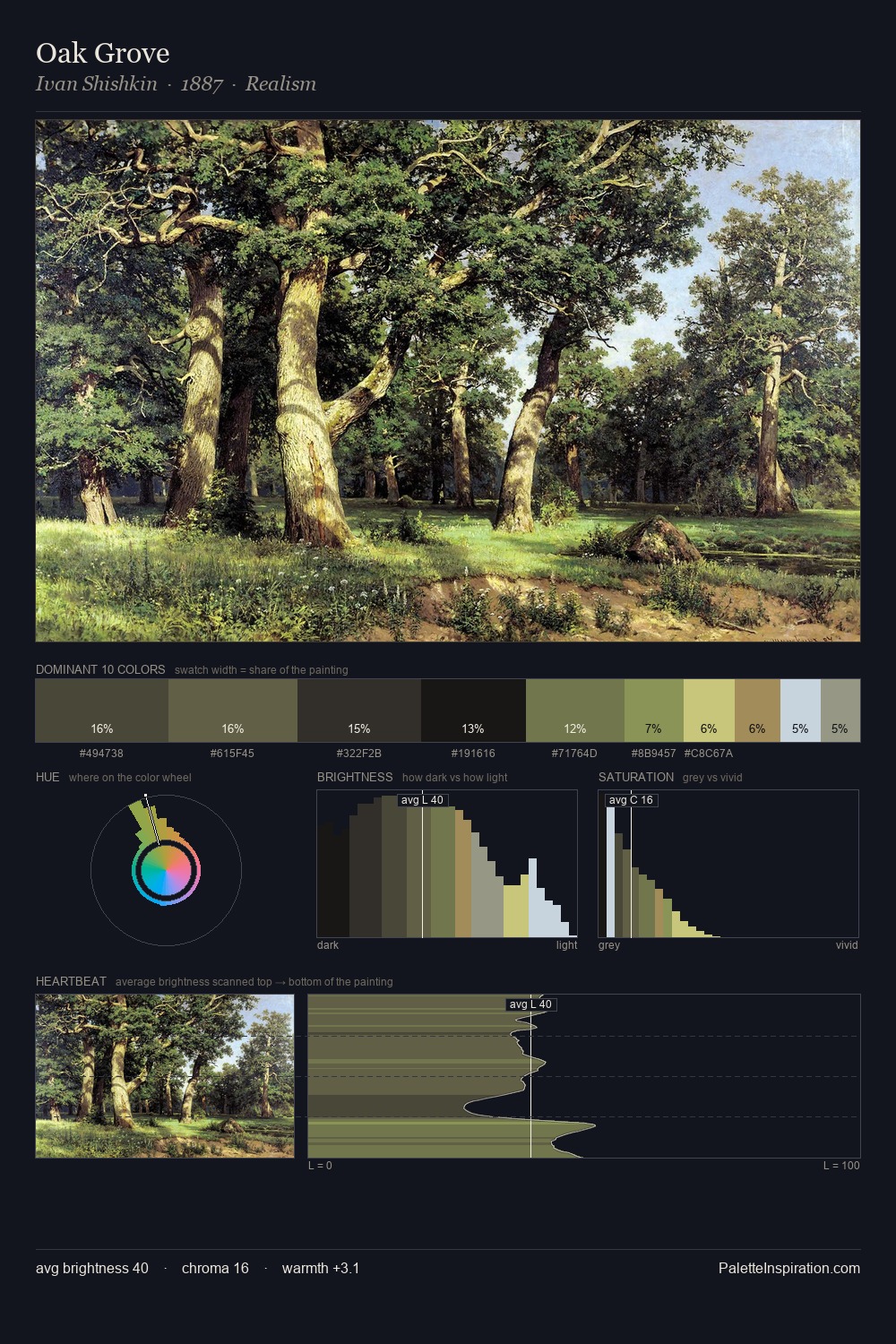Open the small Heartbeat painting thumbnail
This screenshot has height=1344, width=896.
(165, 1076)
